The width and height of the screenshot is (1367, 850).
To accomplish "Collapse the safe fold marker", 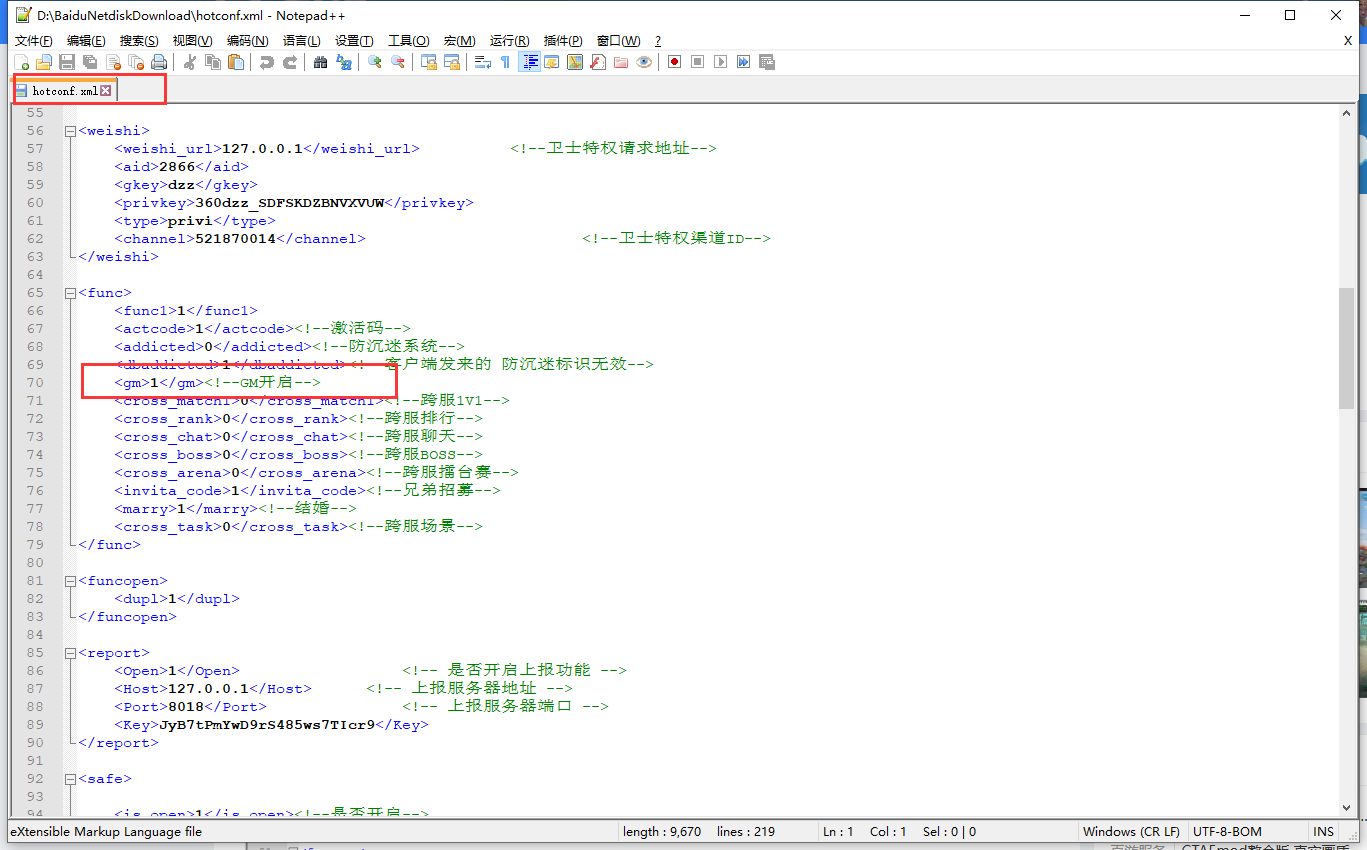I will coord(69,779).
